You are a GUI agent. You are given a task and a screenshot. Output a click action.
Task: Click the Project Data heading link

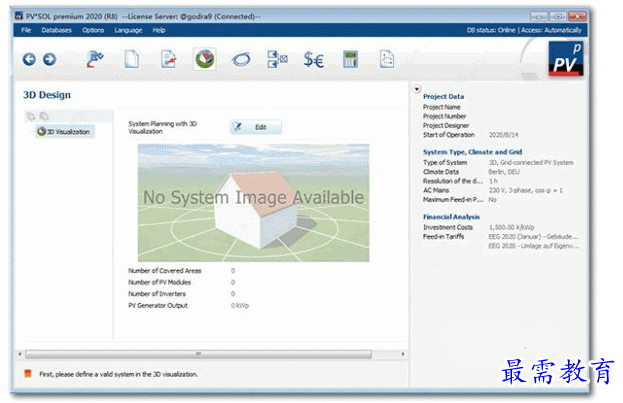pyautogui.click(x=443, y=97)
